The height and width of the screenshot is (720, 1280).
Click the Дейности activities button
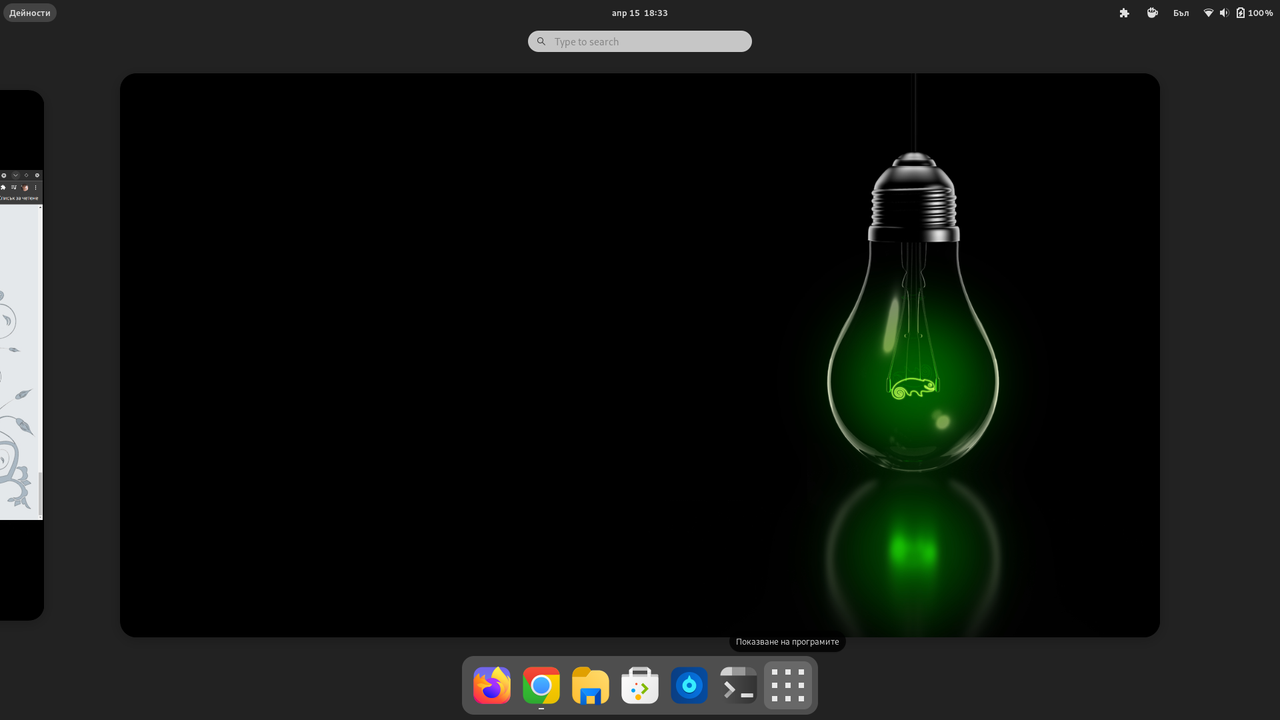pos(30,13)
